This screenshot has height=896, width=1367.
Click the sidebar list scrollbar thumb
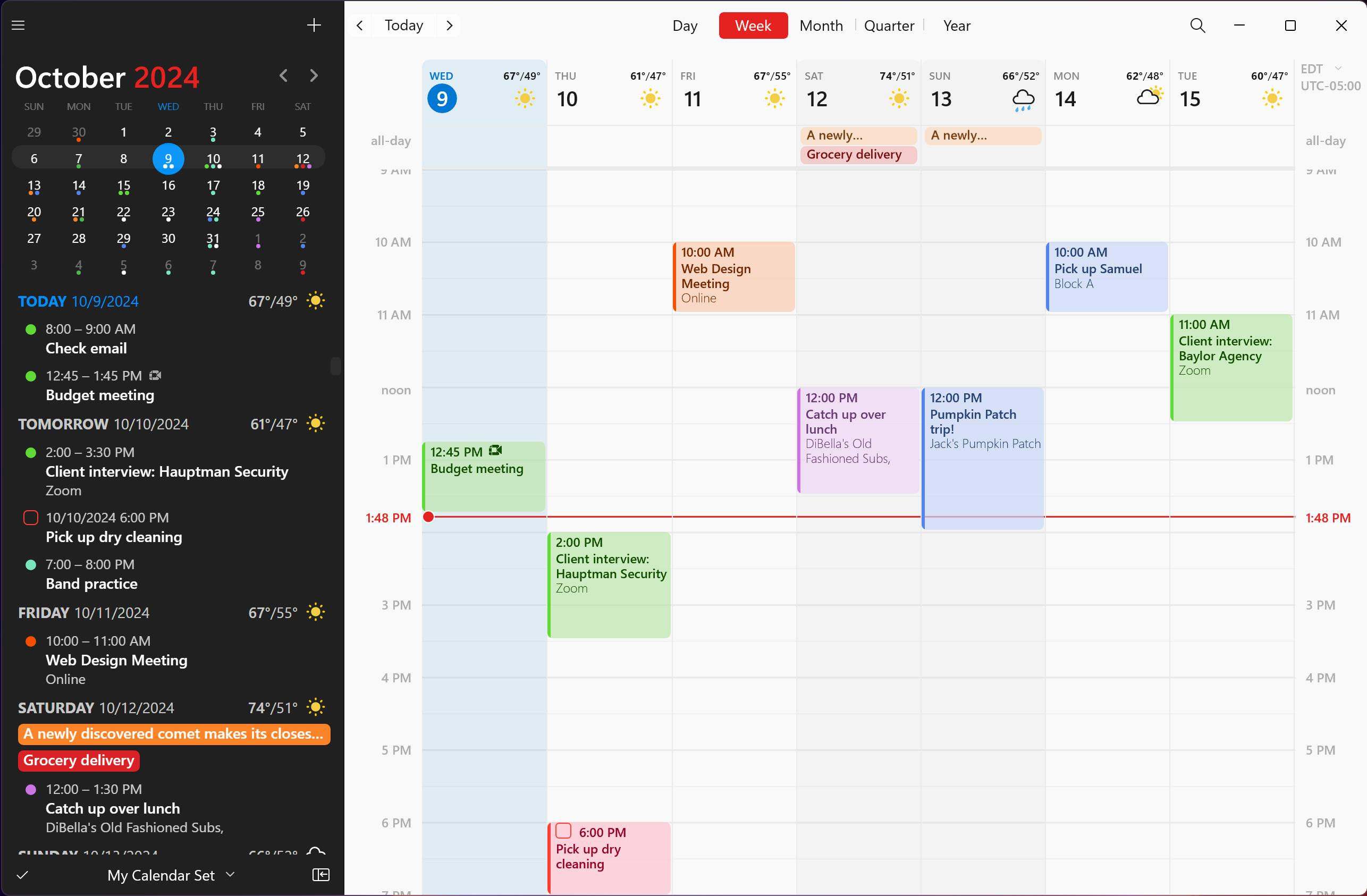(x=336, y=366)
